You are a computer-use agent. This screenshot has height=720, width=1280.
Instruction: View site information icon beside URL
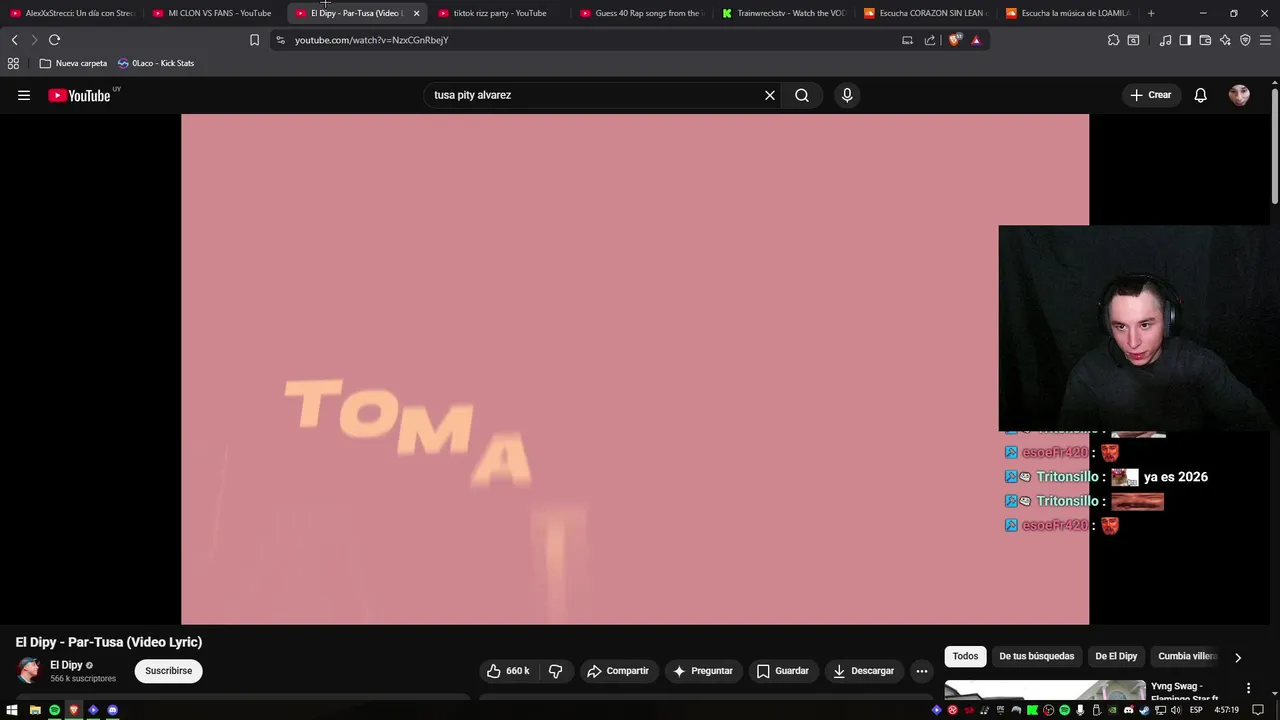(280, 40)
